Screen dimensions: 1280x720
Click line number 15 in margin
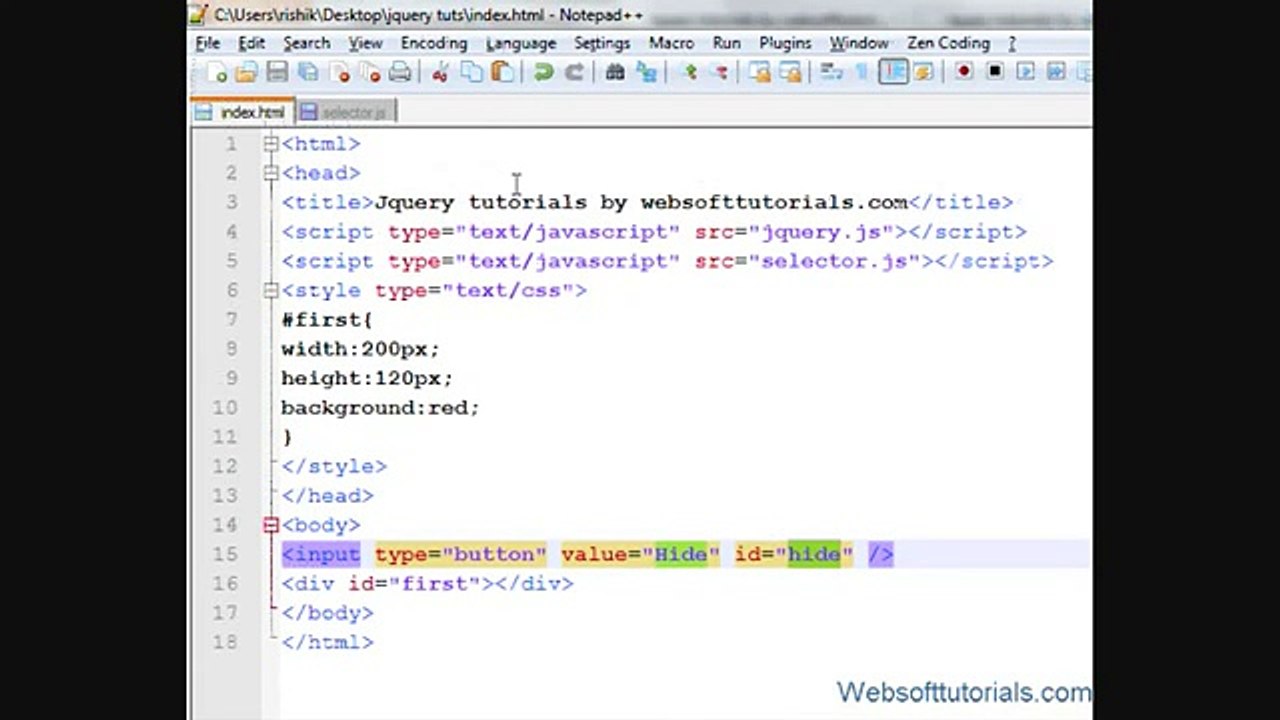tap(225, 554)
